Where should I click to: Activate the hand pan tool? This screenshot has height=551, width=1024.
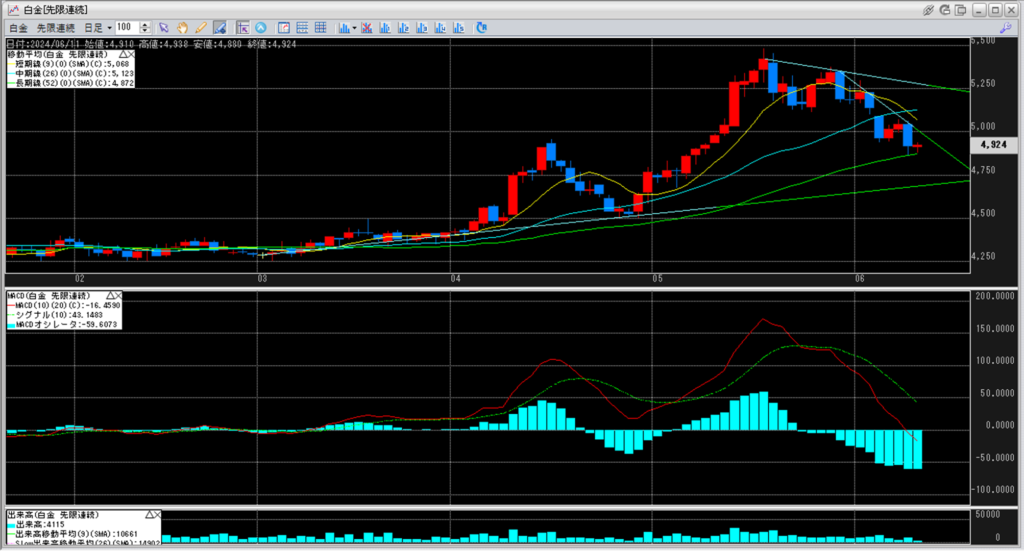tap(183, 27)
